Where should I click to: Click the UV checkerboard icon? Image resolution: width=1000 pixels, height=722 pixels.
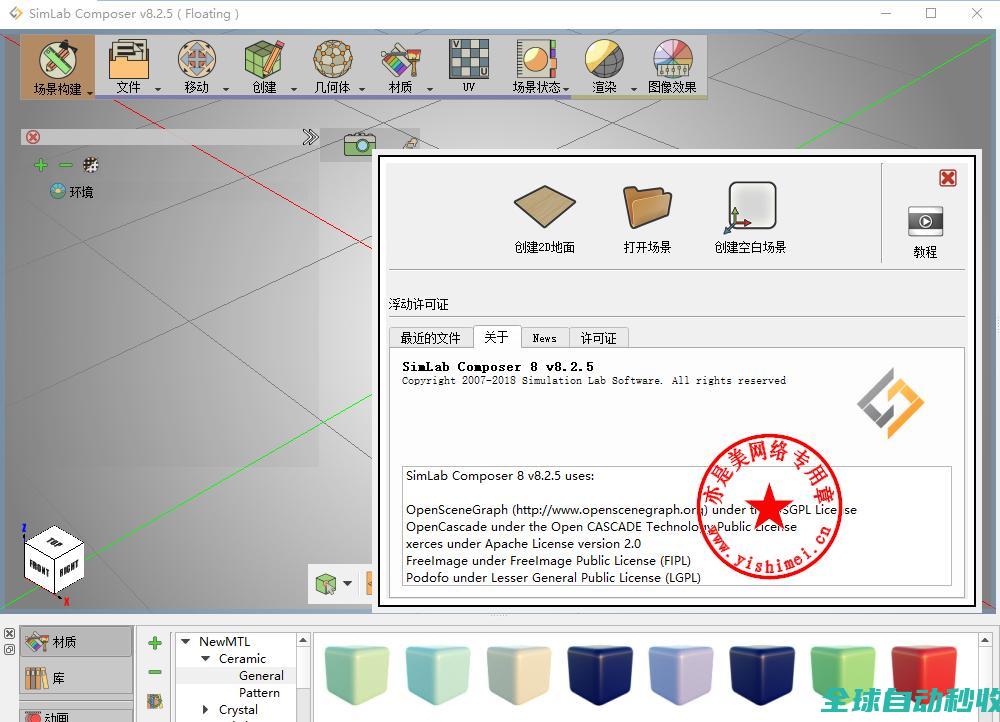tap(468, 59)
